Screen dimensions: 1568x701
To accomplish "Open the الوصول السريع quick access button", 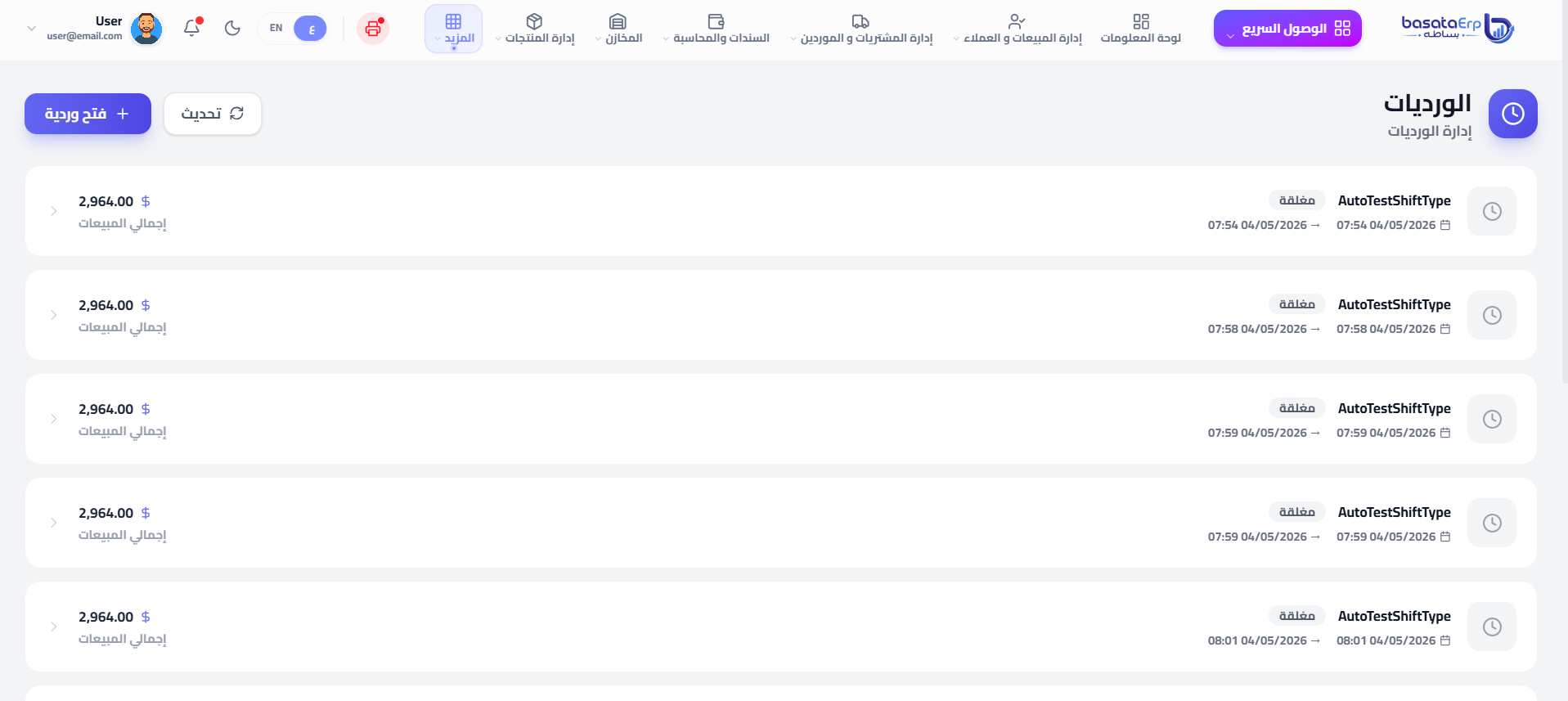I will point(1287,29).
